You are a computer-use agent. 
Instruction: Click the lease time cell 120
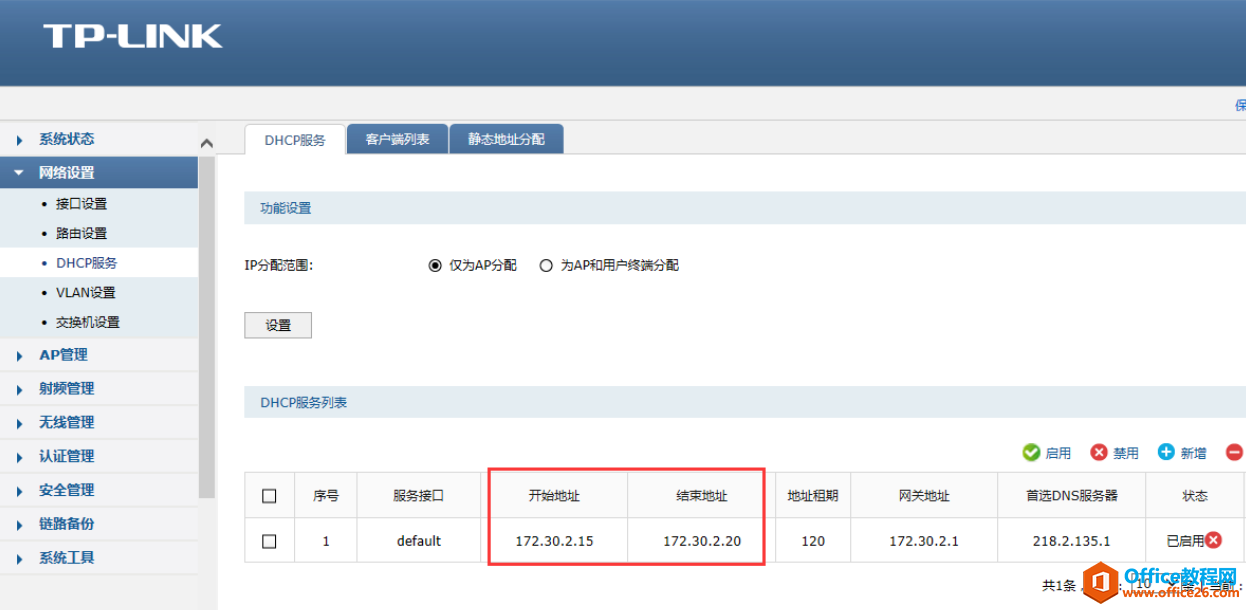tap(813, 541)
